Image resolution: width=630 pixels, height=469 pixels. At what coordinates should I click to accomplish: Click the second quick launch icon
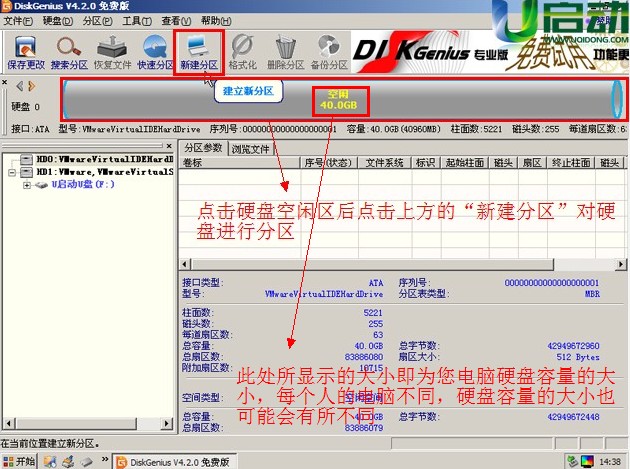pyautogui.click(x=69, y=461)
